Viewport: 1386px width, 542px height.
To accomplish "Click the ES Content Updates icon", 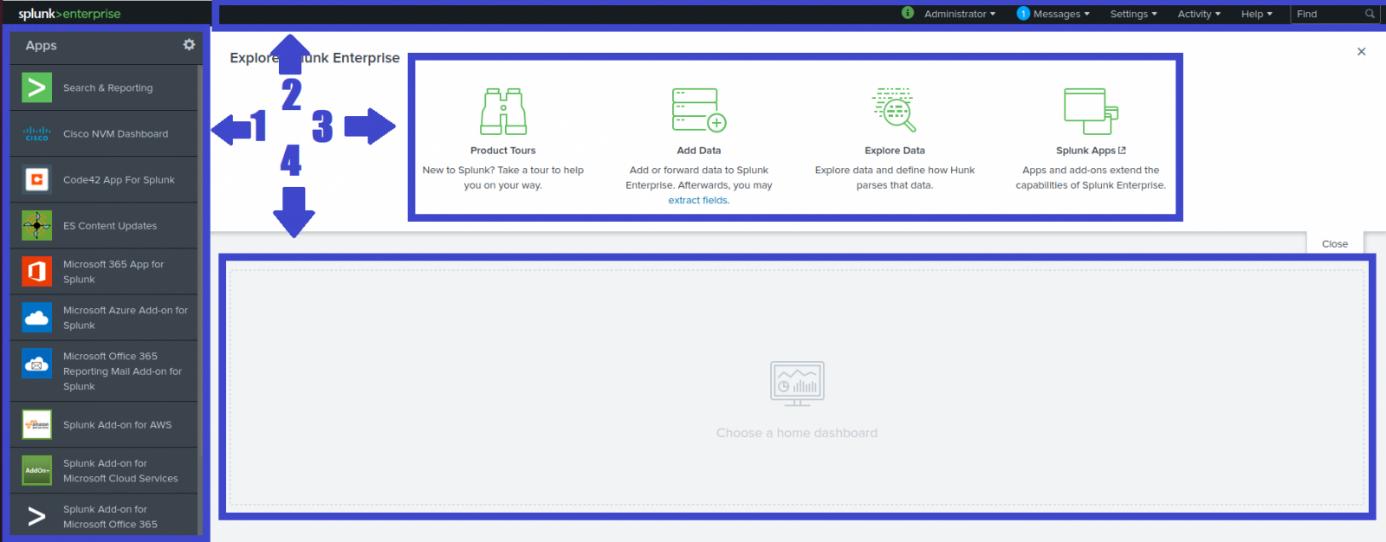I will point(37,226).
